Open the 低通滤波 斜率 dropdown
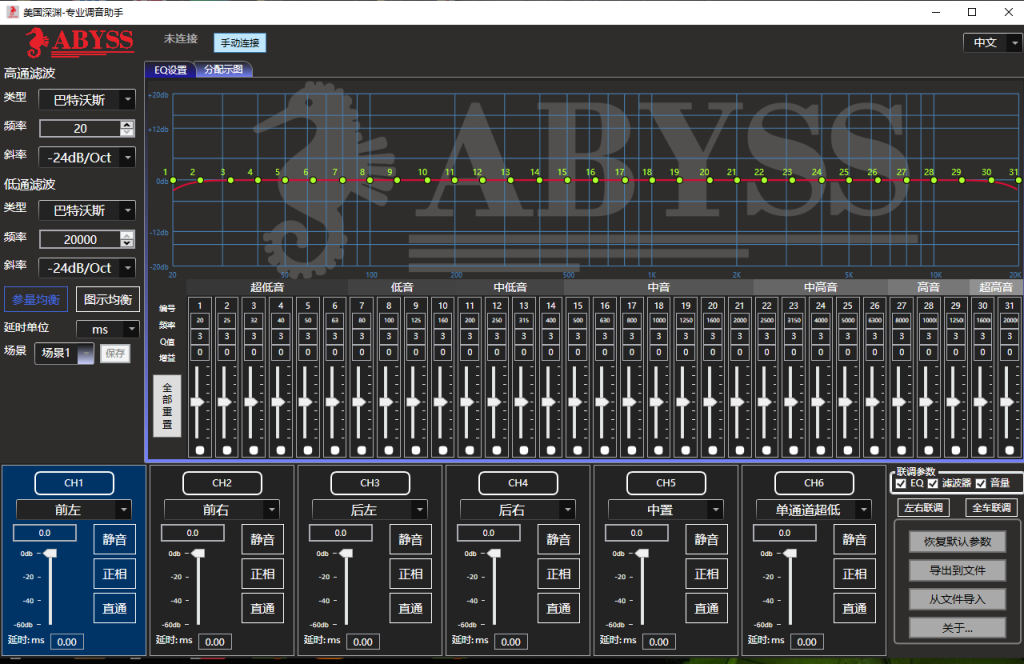 [87, 268]
